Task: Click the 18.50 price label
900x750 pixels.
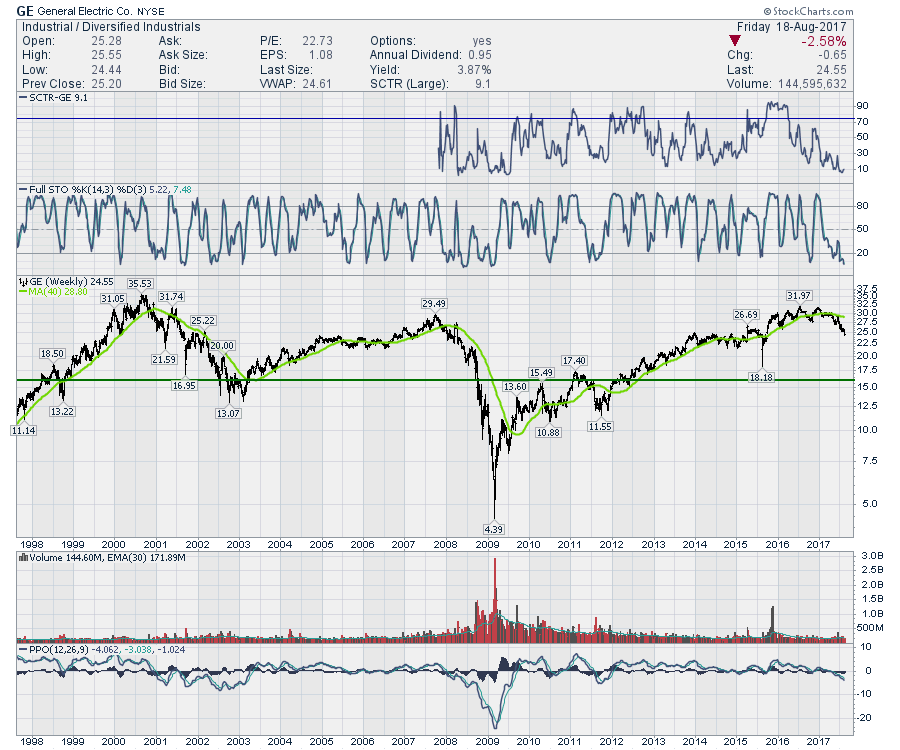Action: click(x=52, y=353)
